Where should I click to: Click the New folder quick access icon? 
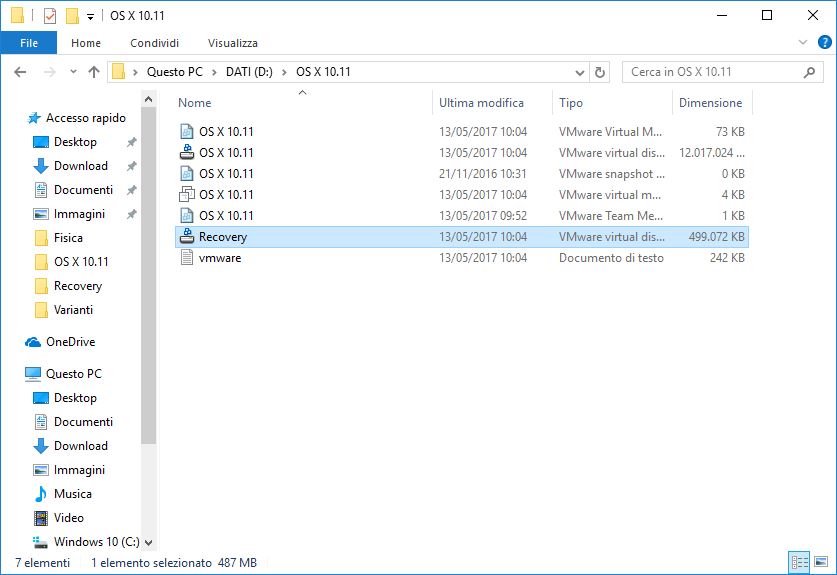(x=72, y=15)
